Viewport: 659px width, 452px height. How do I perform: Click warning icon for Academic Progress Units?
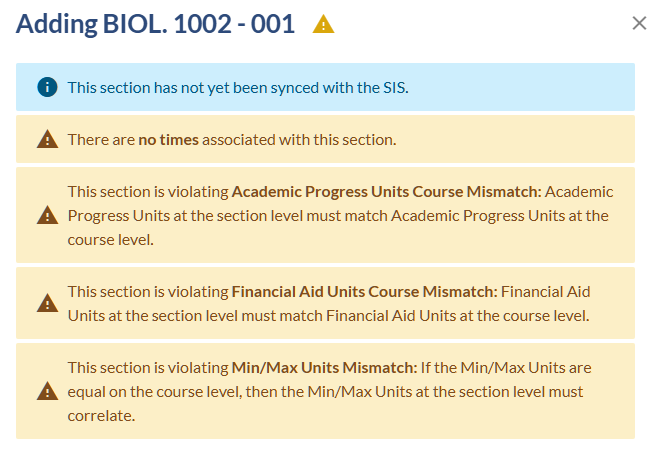coord(47,215)
